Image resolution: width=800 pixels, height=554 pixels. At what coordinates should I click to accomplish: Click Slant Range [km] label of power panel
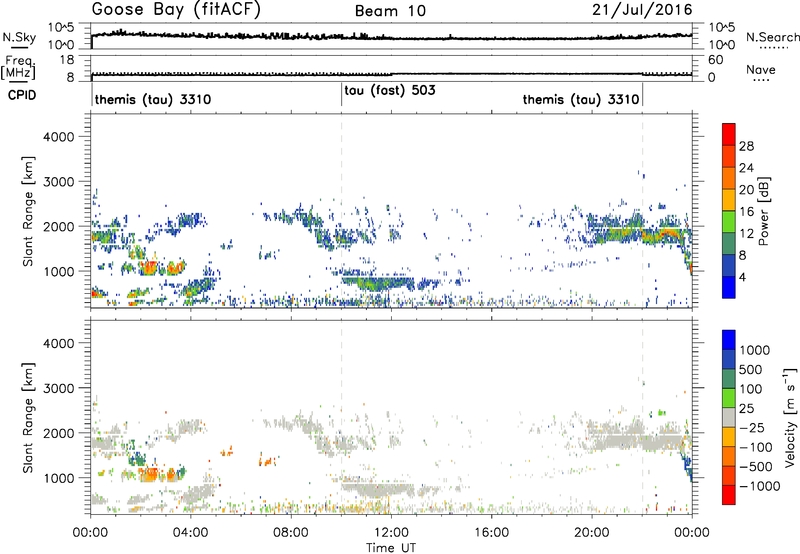[28, 211]
